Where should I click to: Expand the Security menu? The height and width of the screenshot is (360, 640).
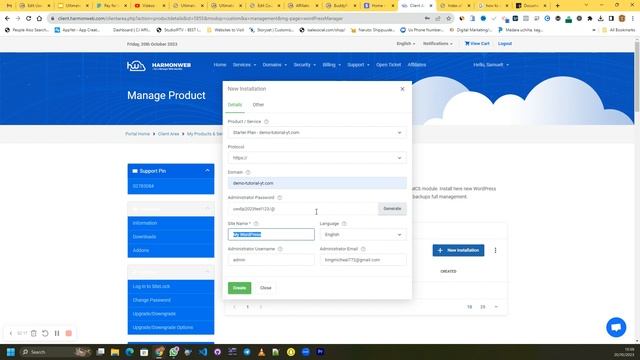coord(304,65)
